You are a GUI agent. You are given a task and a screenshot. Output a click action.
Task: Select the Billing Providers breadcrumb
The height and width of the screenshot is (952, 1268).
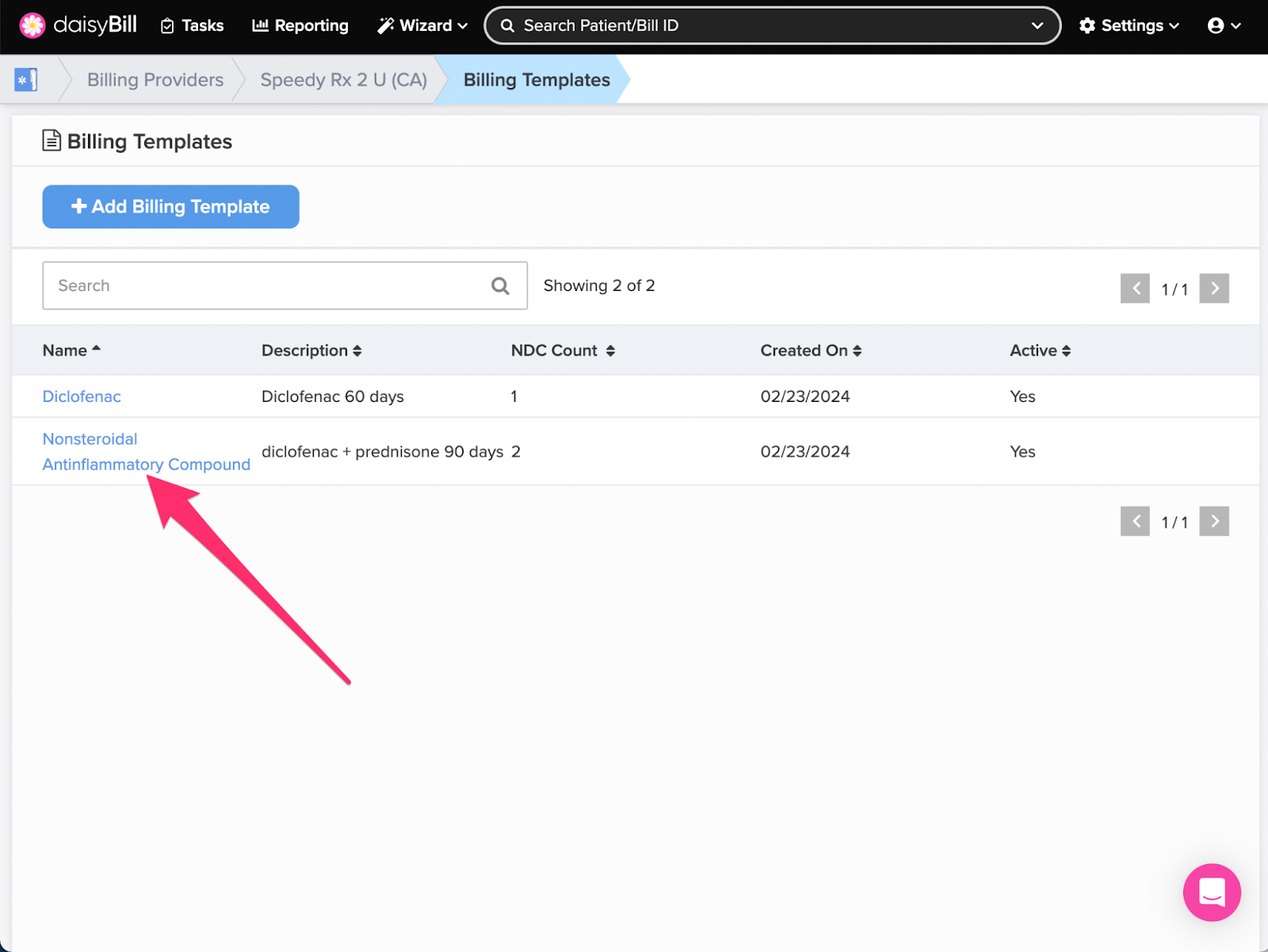pyautogui.click(x=155, y=79)
